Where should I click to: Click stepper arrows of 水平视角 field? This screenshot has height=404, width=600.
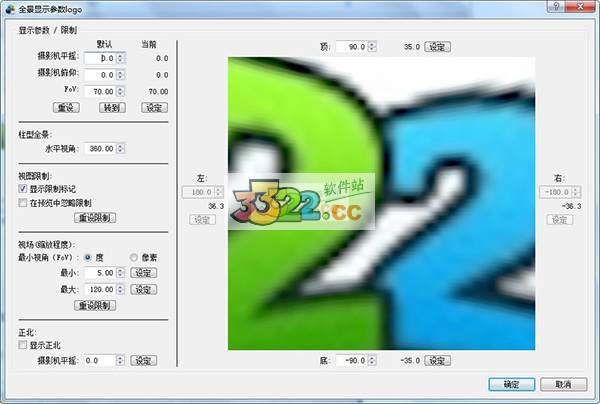click(121, 148)
